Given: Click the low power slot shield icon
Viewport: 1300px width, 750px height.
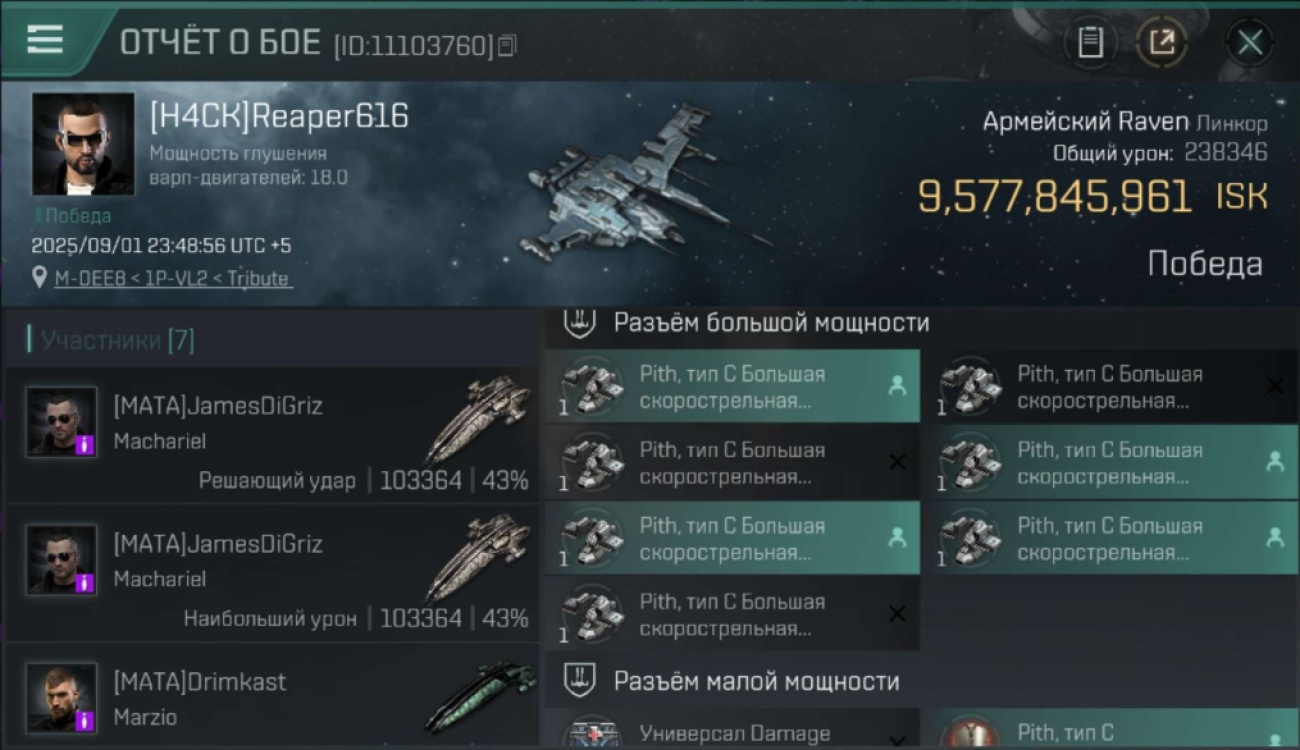Looking at the screenshot, I should click(581, 681).
